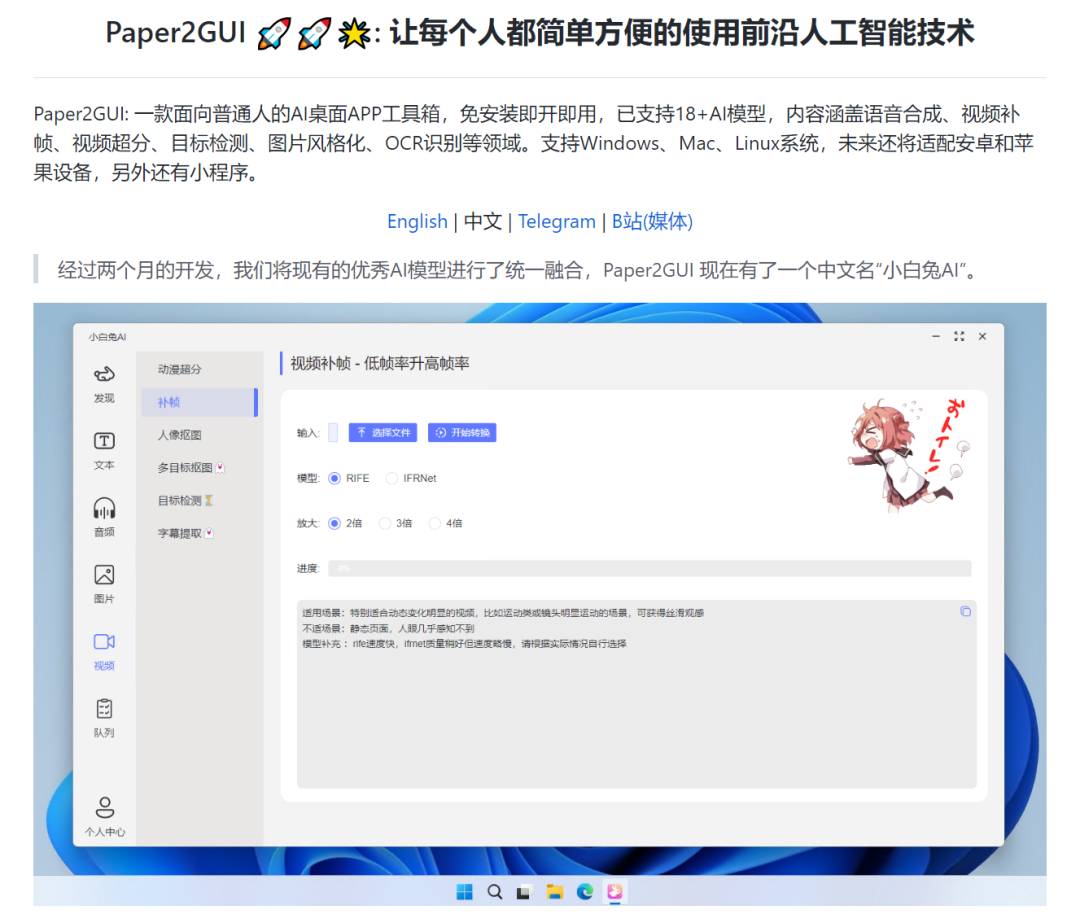Image resolution: width=1080 pixels, height=923 pixels.
Task: Choose 2倍 magnification option
Action: [x=335, y=523]
